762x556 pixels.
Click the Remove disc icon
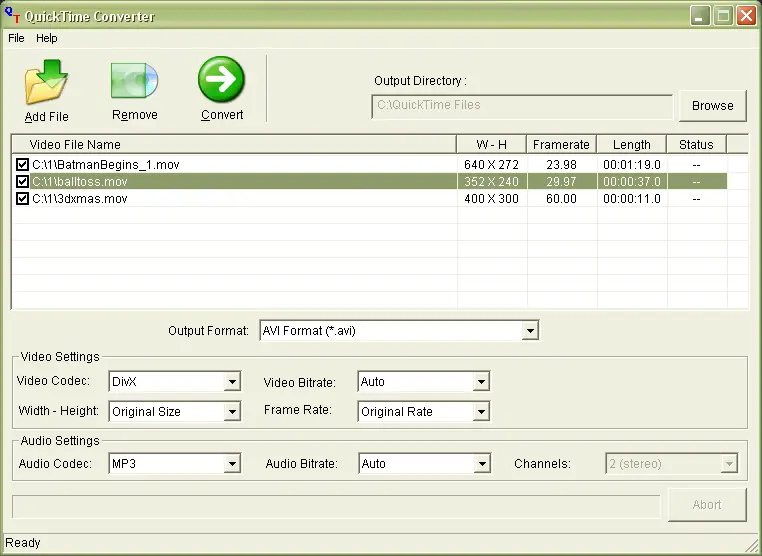[x=134, y=80]
